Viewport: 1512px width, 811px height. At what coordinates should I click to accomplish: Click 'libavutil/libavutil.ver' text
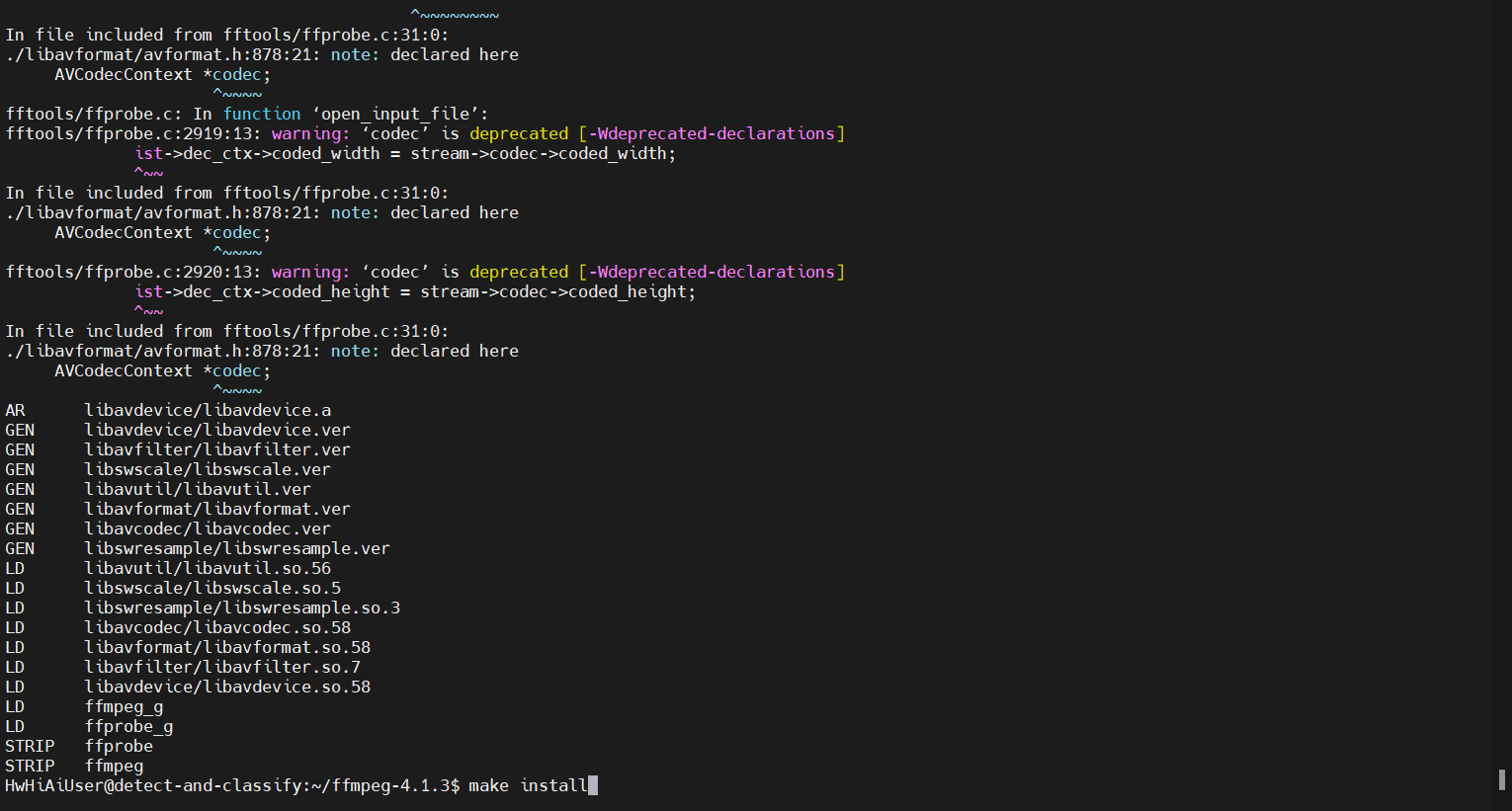pyautogui.click(x=198, y=489)
